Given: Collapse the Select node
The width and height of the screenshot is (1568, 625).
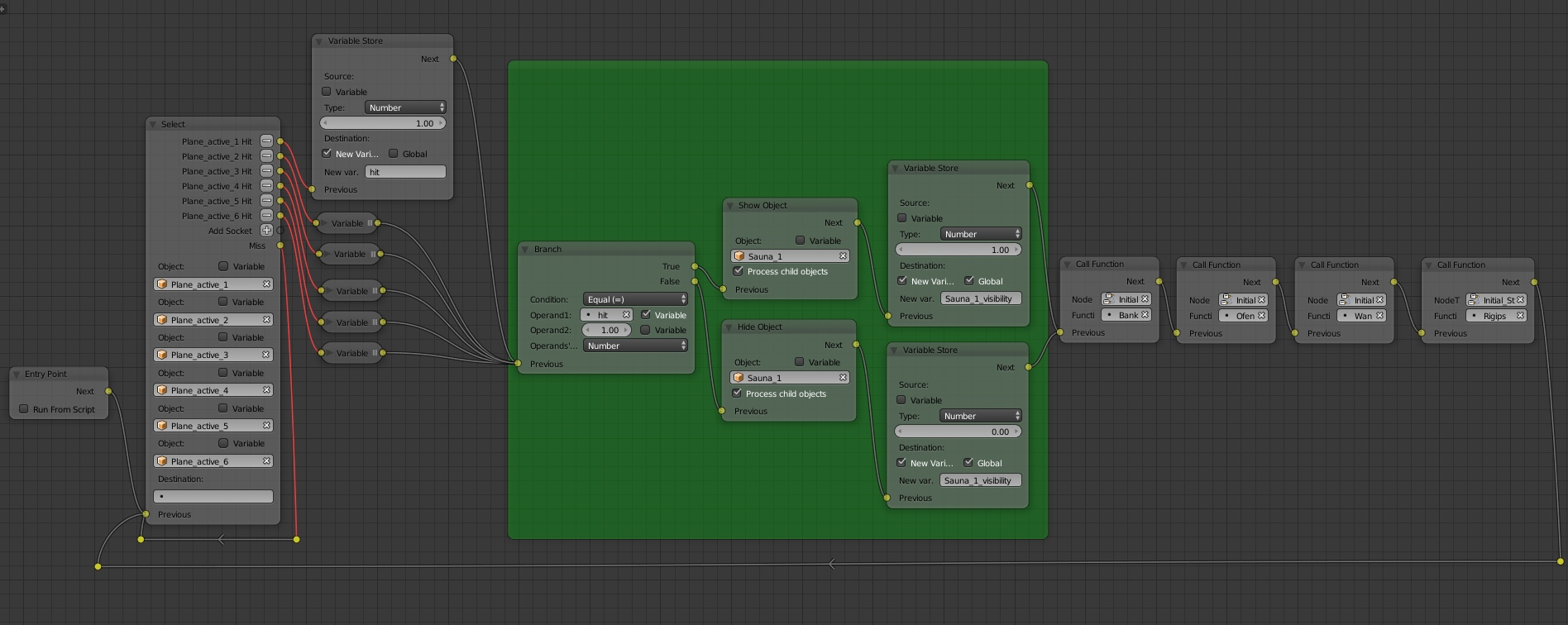Looking at the screenshot, I should 153,125.
